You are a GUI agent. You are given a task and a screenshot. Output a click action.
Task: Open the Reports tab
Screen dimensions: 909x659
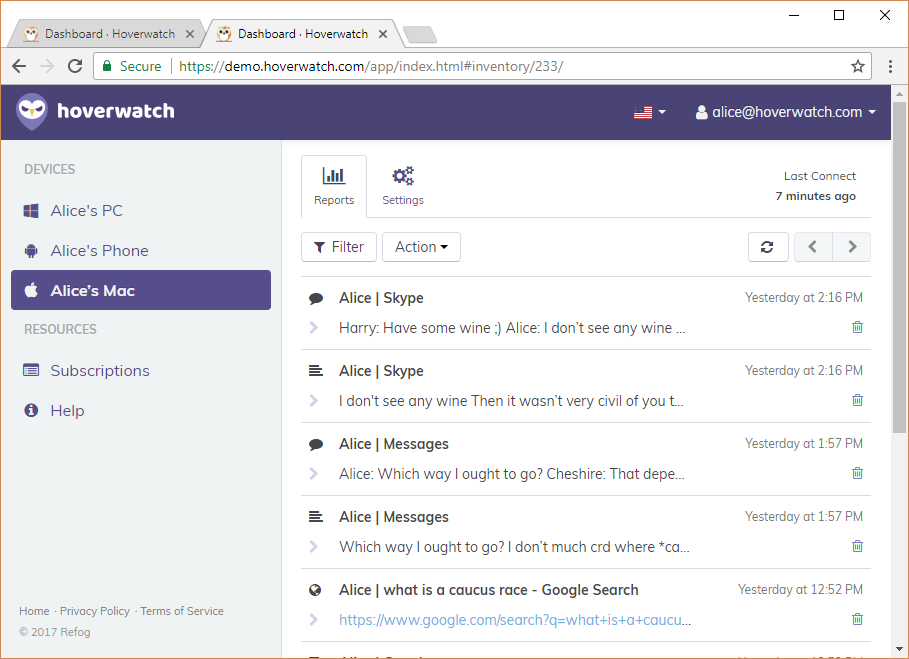coord(334,187)
